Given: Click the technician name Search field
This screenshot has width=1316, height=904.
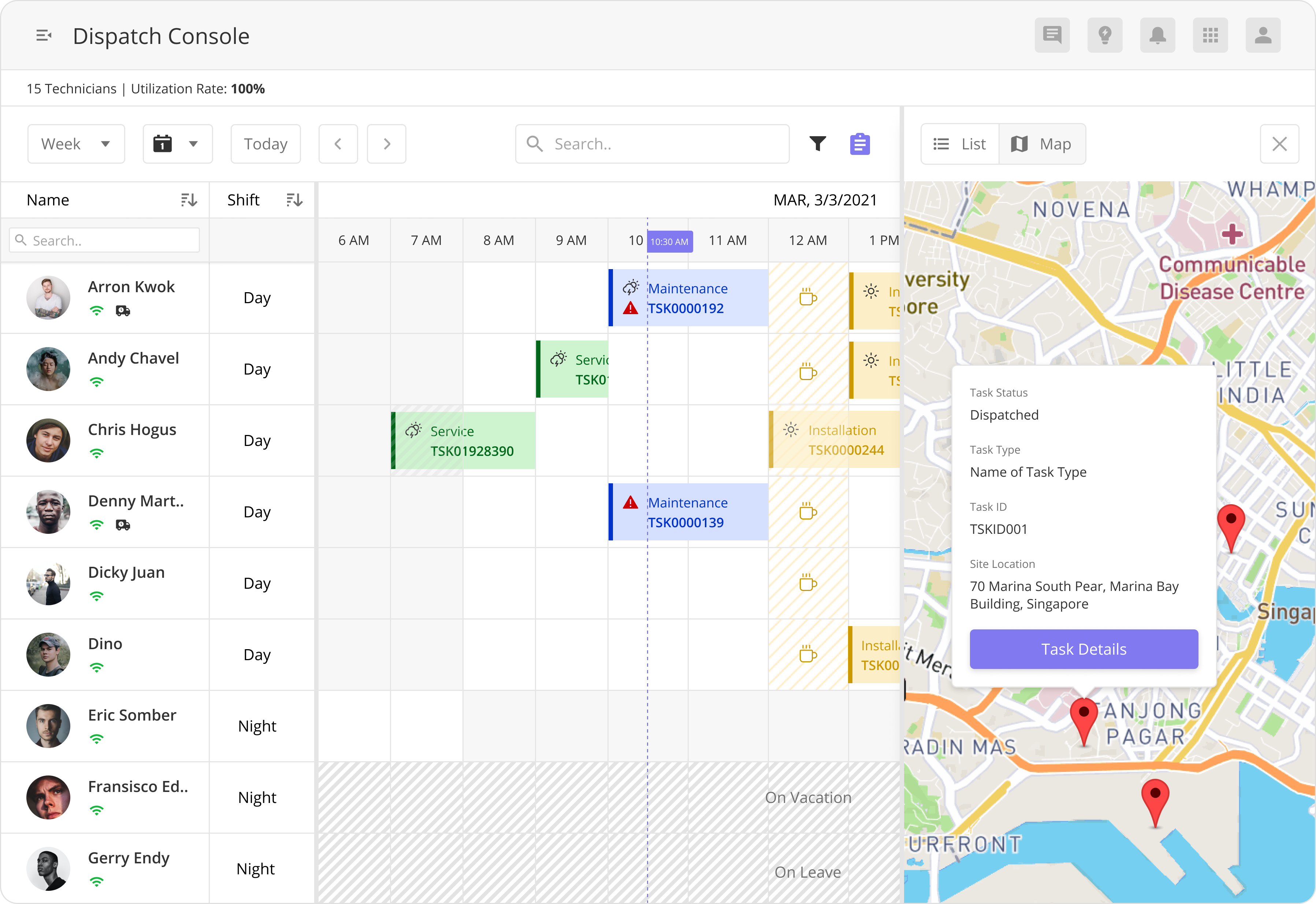Looking at the screenshot, I should pos(104,240).
